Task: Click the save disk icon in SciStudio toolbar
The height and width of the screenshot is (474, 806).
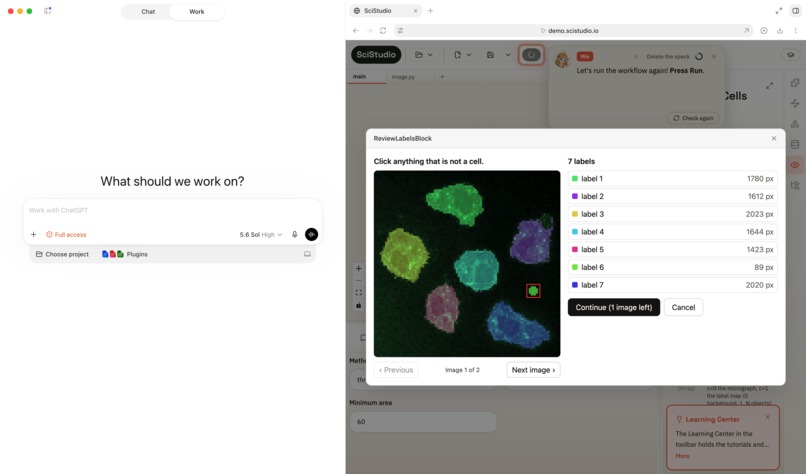Action: click(x=490, y=54)
